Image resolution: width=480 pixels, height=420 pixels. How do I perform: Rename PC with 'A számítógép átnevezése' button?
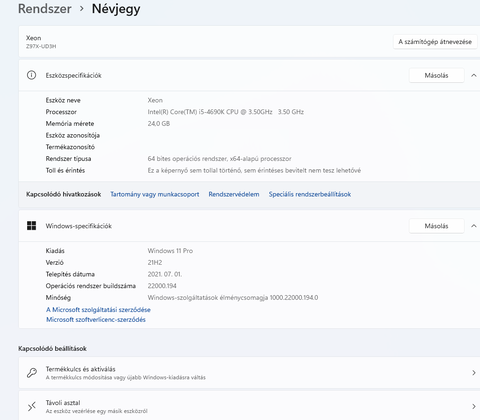(x=435, y=42)
